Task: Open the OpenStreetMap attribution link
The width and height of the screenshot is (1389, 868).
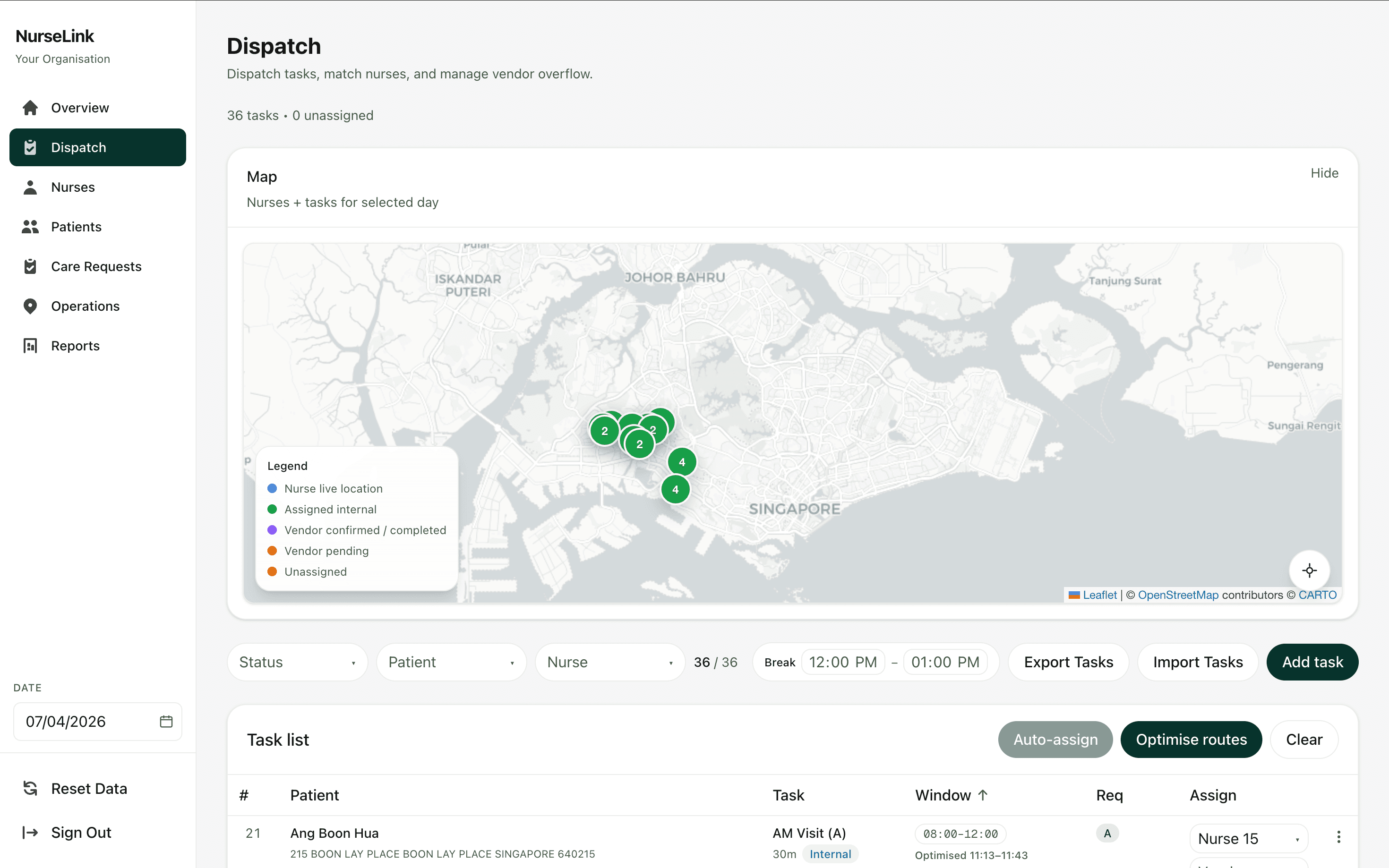Action: coord(1178,595)
